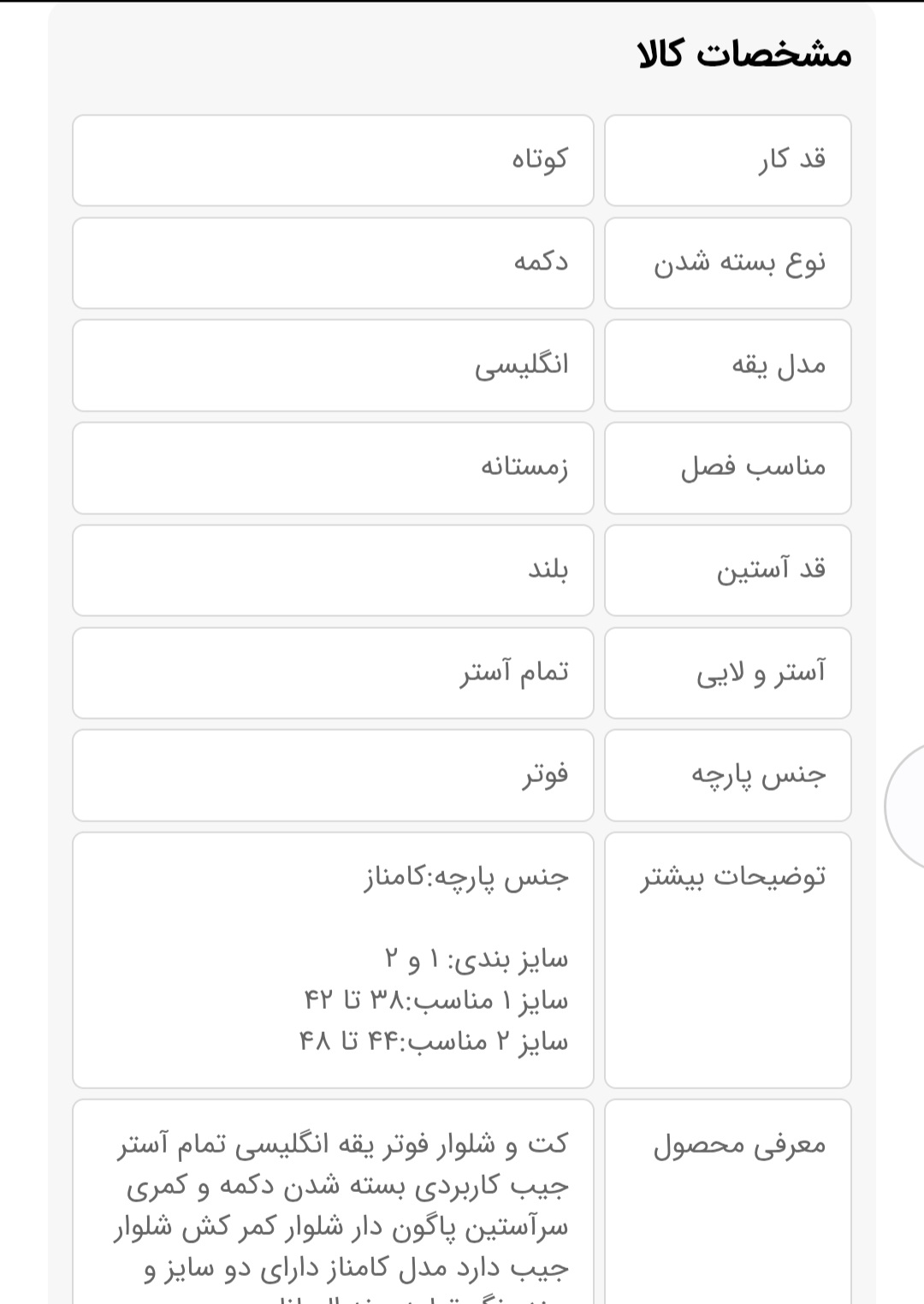Click the سایز بندی sizing description text

[x=476, y=959]
